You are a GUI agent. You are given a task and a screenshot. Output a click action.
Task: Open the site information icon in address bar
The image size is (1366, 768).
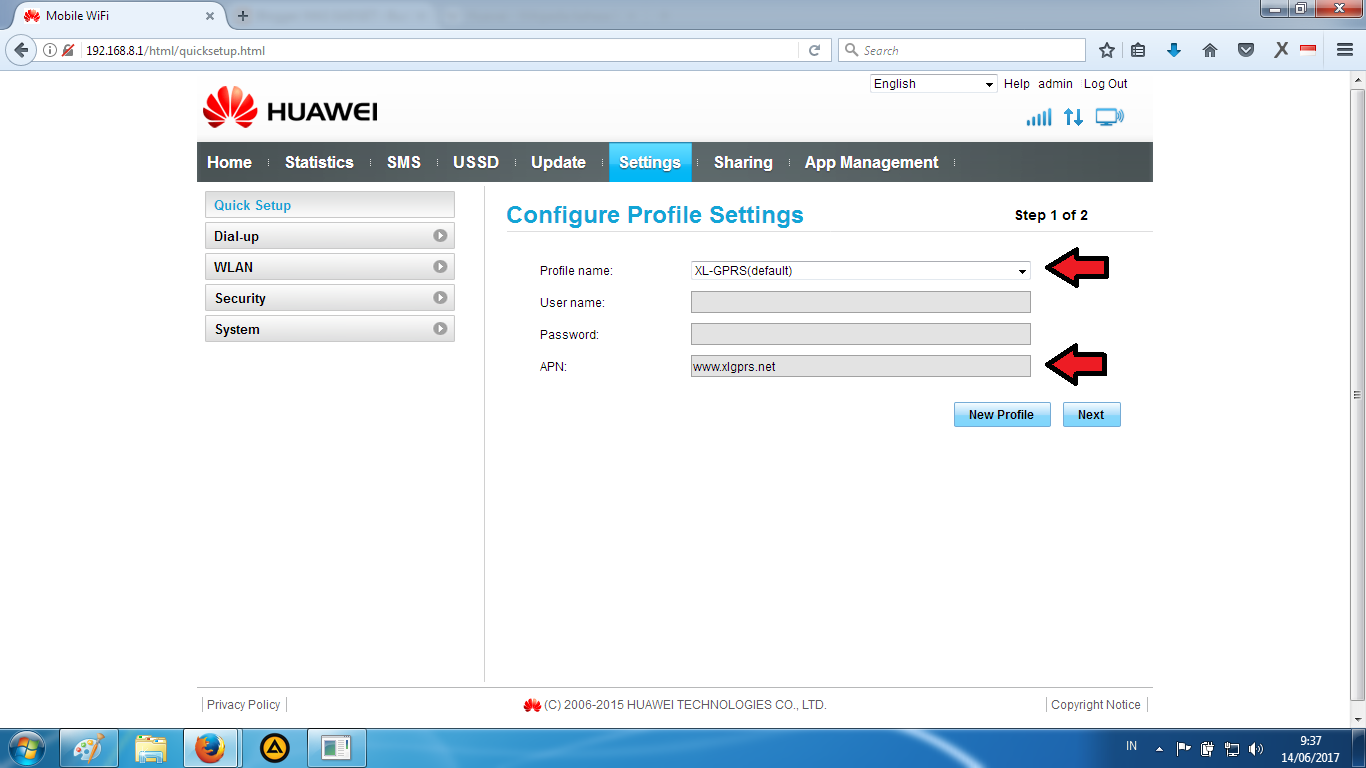pos(50,50)
